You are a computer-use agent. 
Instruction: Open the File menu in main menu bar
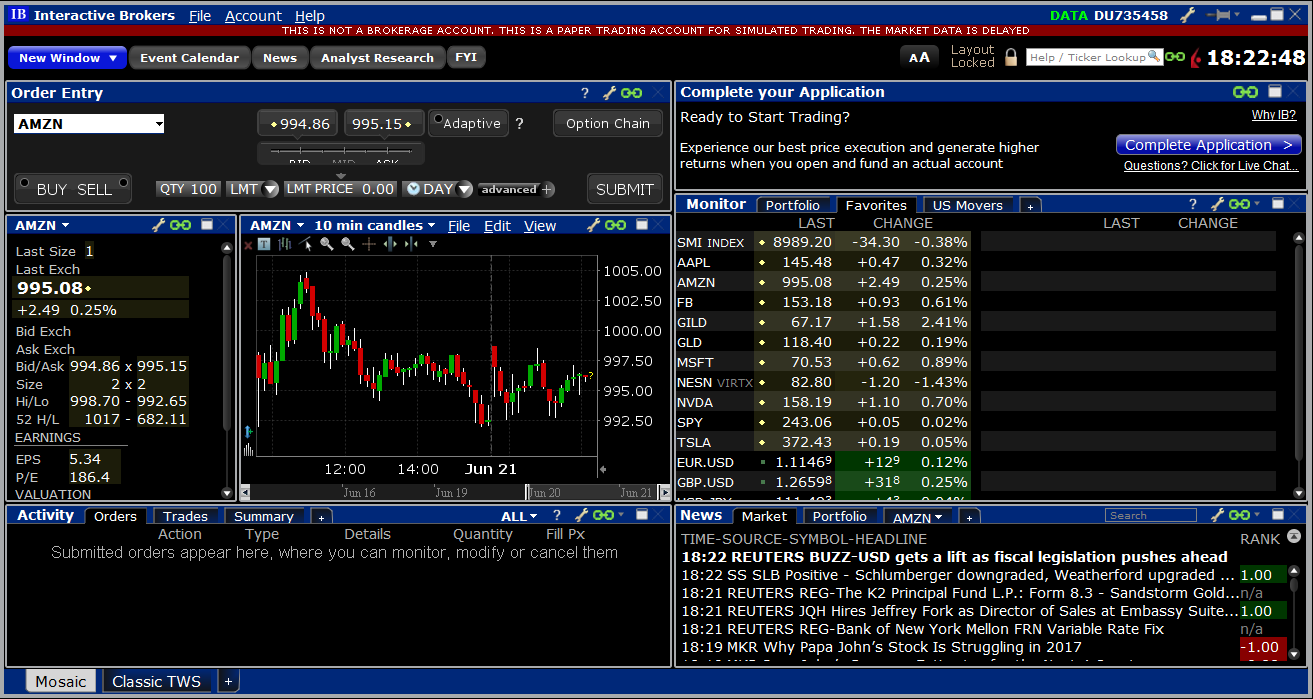point(200,16)
